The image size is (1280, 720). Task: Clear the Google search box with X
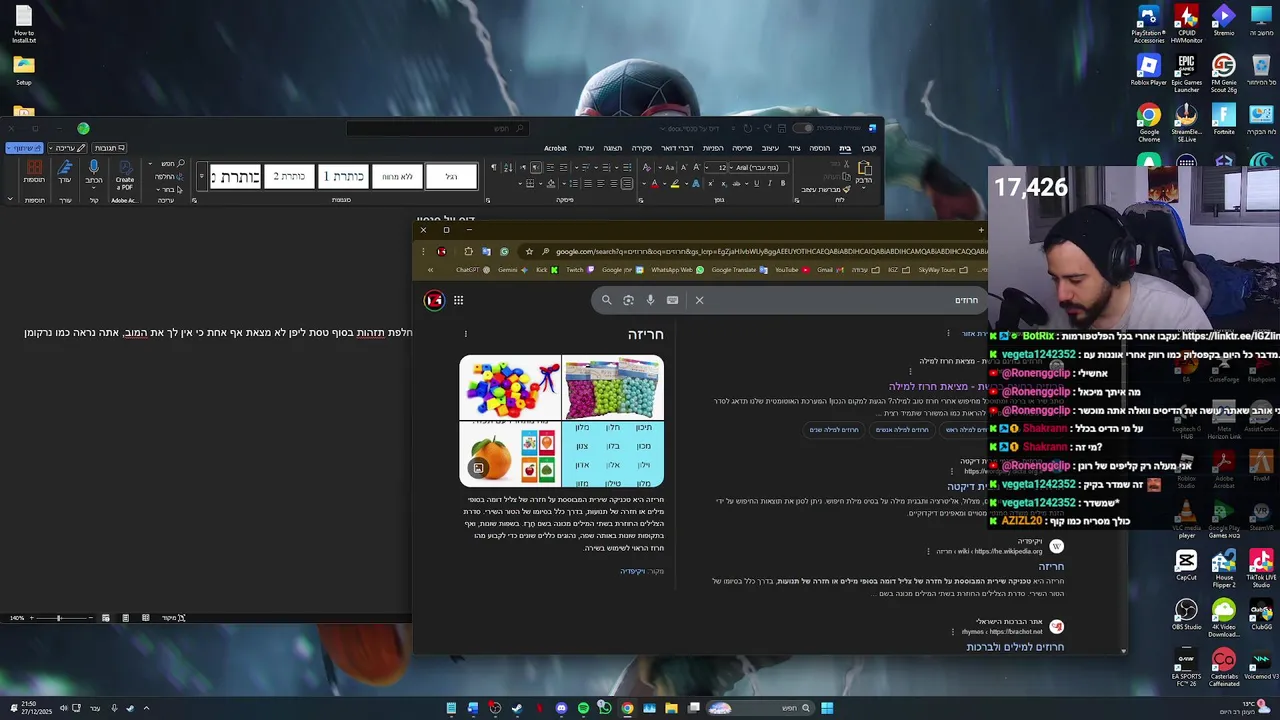[x=699, y=300]
